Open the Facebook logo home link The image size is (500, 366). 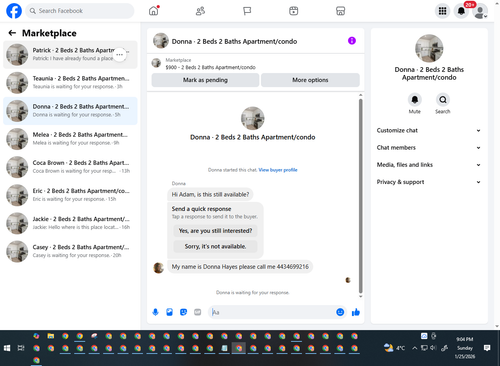point(14,11)
